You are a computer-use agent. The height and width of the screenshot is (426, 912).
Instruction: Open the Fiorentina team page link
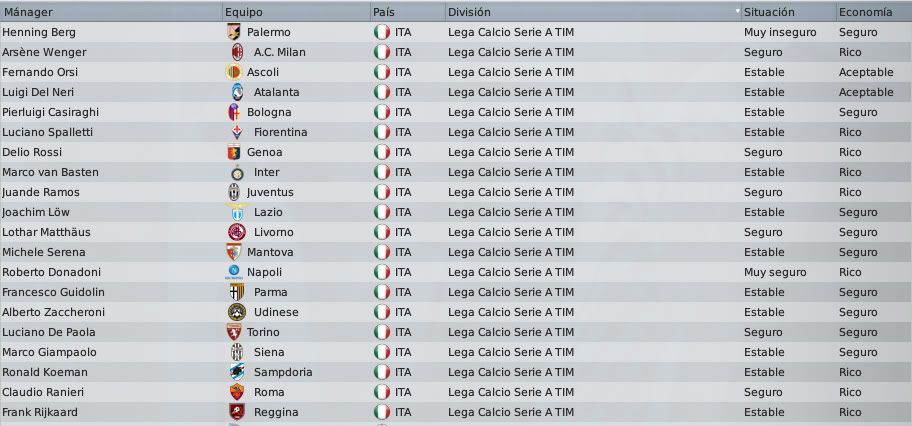click(280, 132)
